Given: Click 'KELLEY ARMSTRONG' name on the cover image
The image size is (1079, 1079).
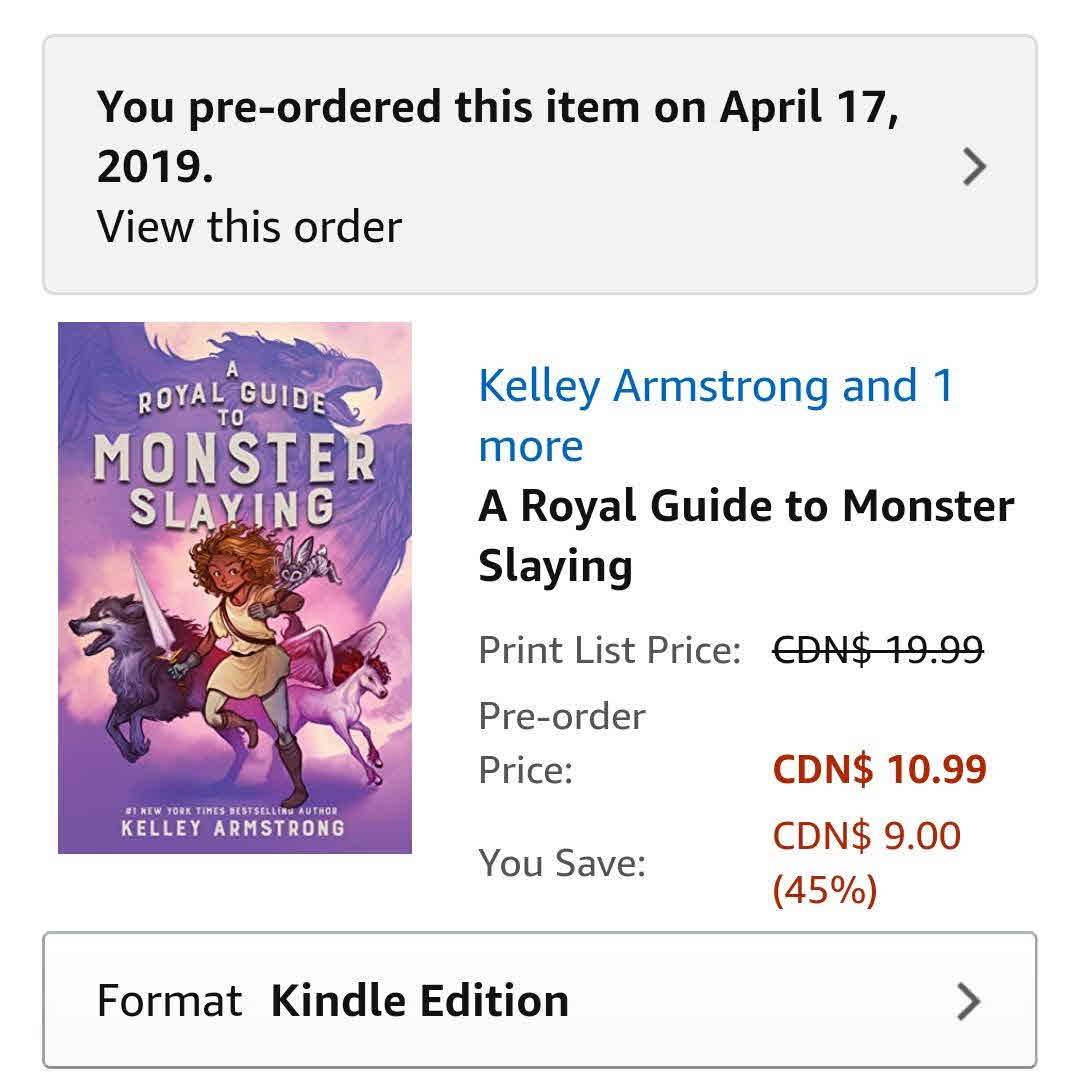Looking at the screenshot, I should click(x=233, y=828).
